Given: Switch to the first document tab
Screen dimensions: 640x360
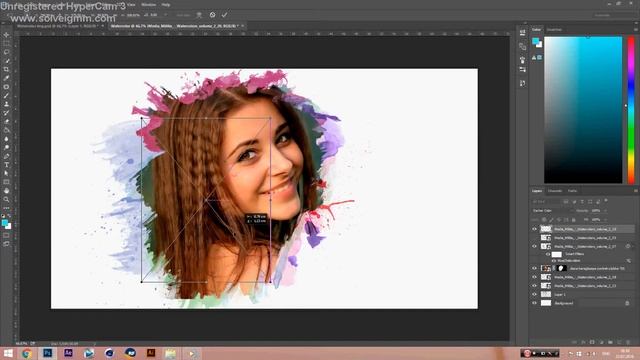Looking at the screenshot, I should [57, 26].
